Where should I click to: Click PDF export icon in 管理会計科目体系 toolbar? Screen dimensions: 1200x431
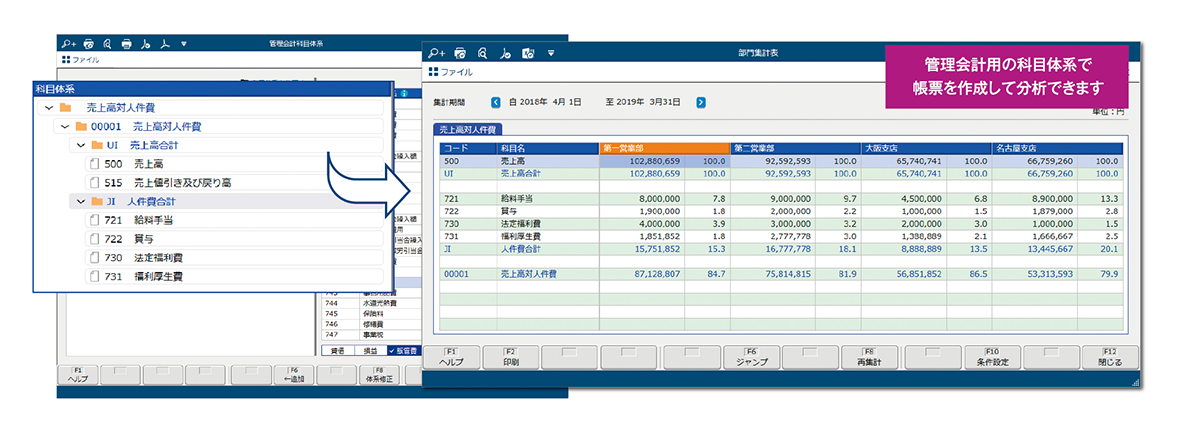coord(166,44)
